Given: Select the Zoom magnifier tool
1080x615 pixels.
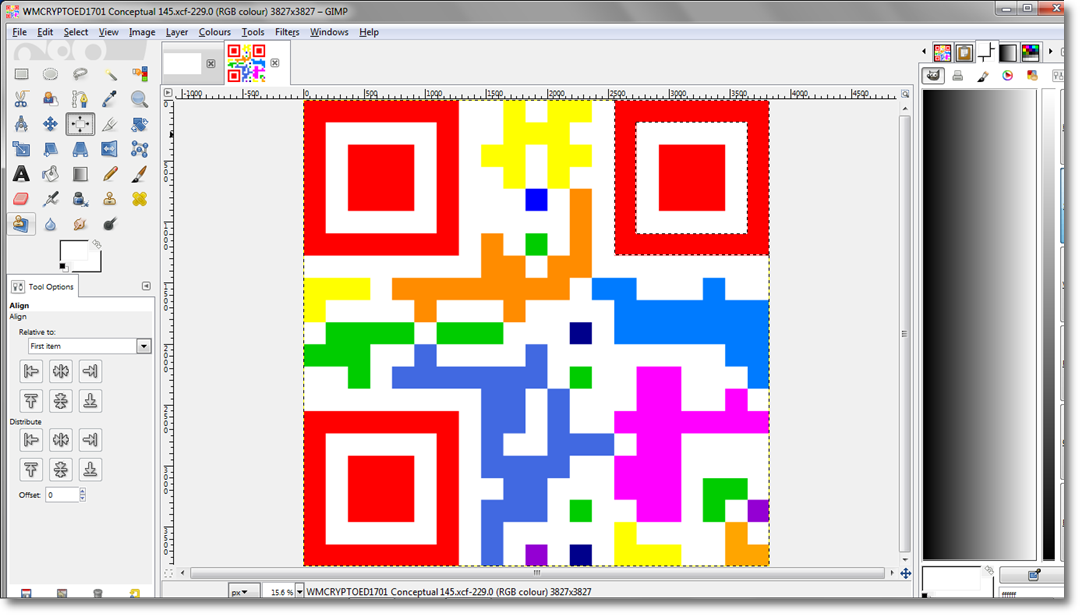Looking at the screenshot, I should click(139, 99).
